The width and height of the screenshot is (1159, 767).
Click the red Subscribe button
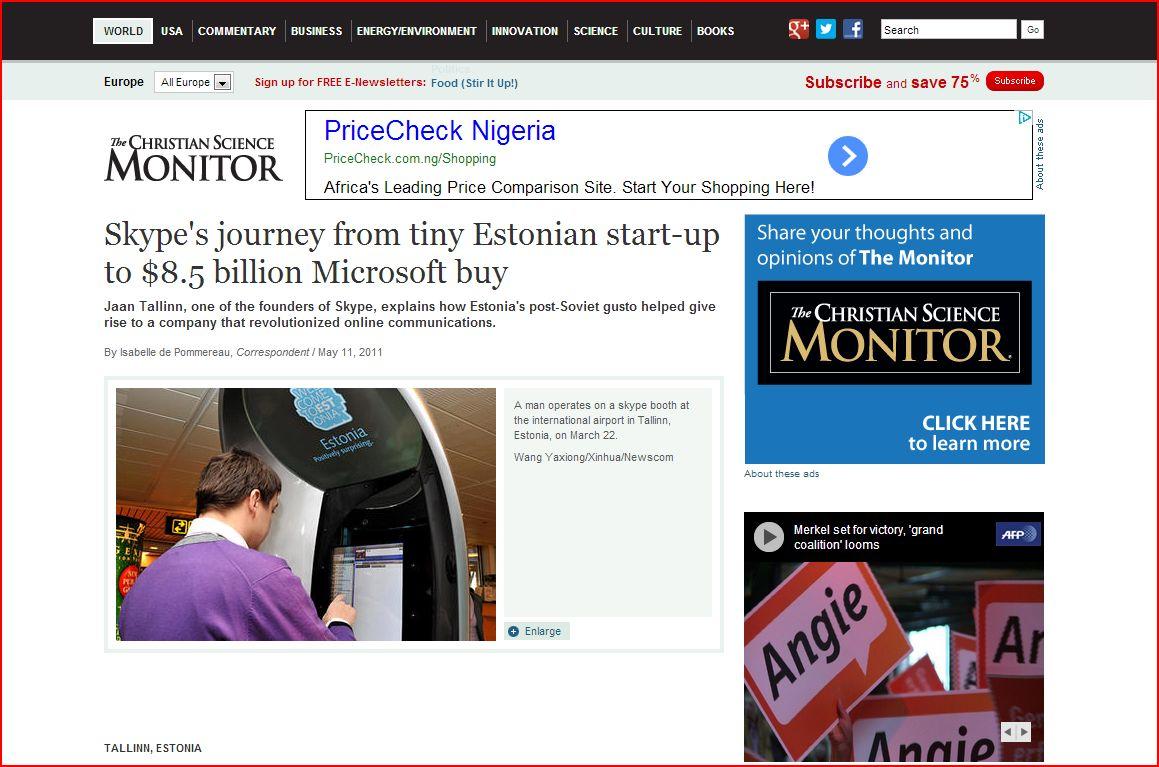[x=1014, y=81]
